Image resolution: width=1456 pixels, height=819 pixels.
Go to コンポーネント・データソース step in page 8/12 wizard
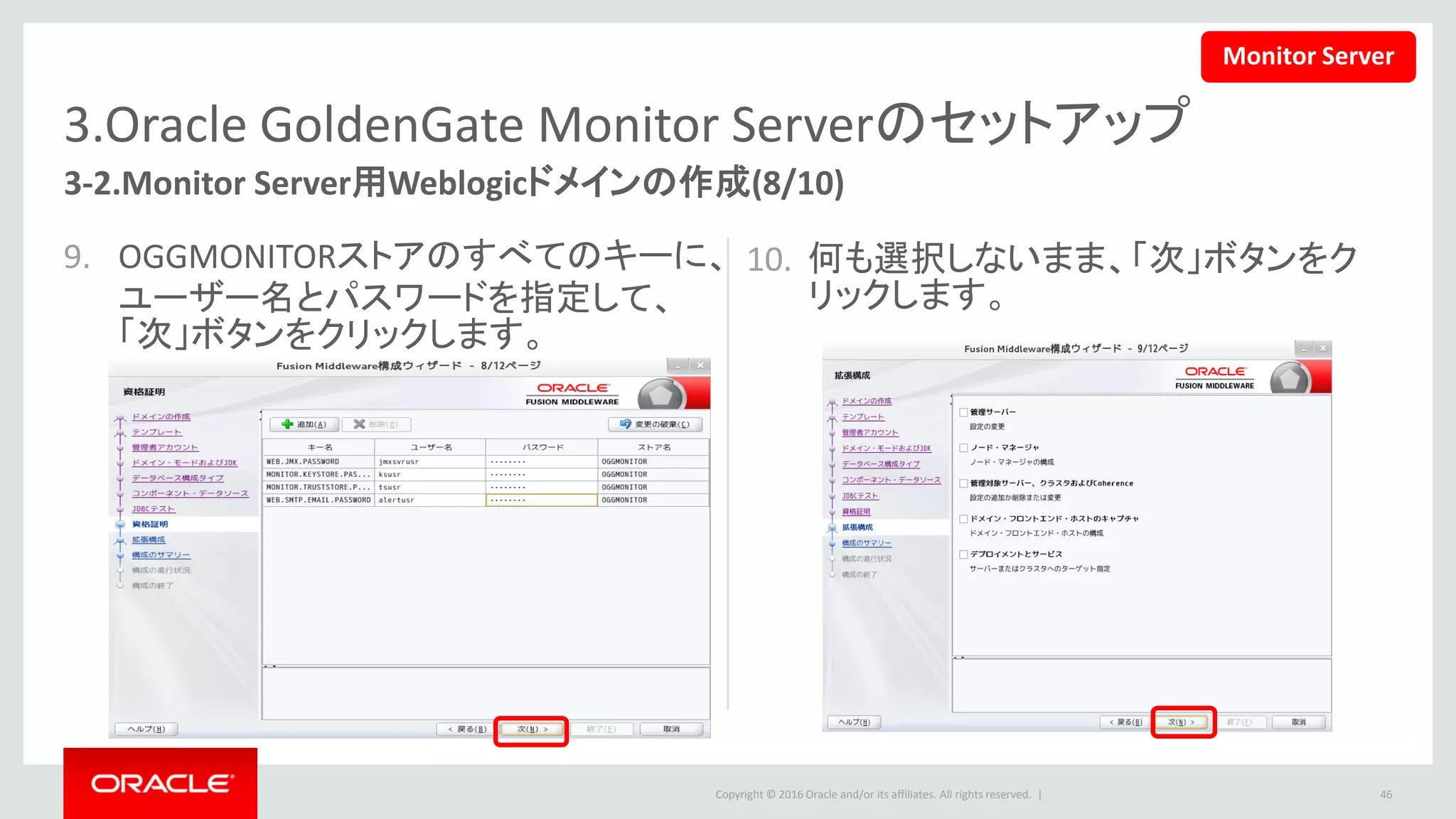click(x=190, y=493)
